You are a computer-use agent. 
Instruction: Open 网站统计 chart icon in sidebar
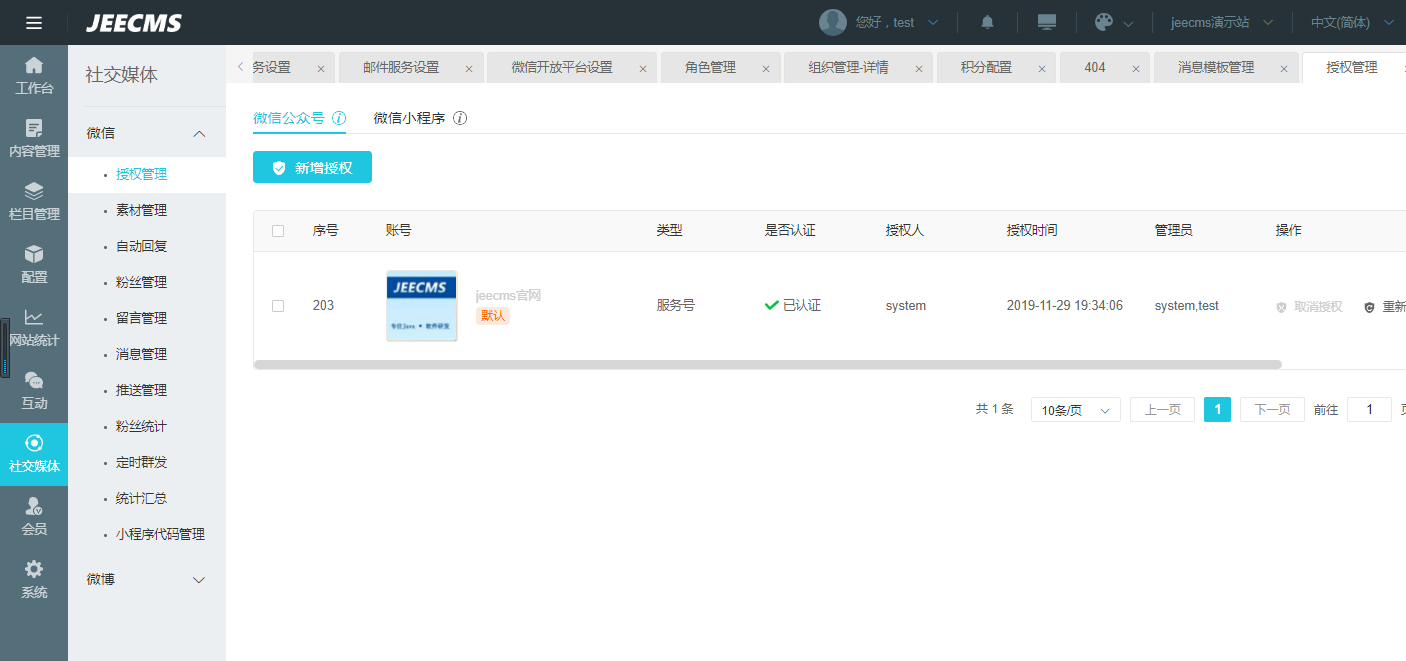[34, 327]
